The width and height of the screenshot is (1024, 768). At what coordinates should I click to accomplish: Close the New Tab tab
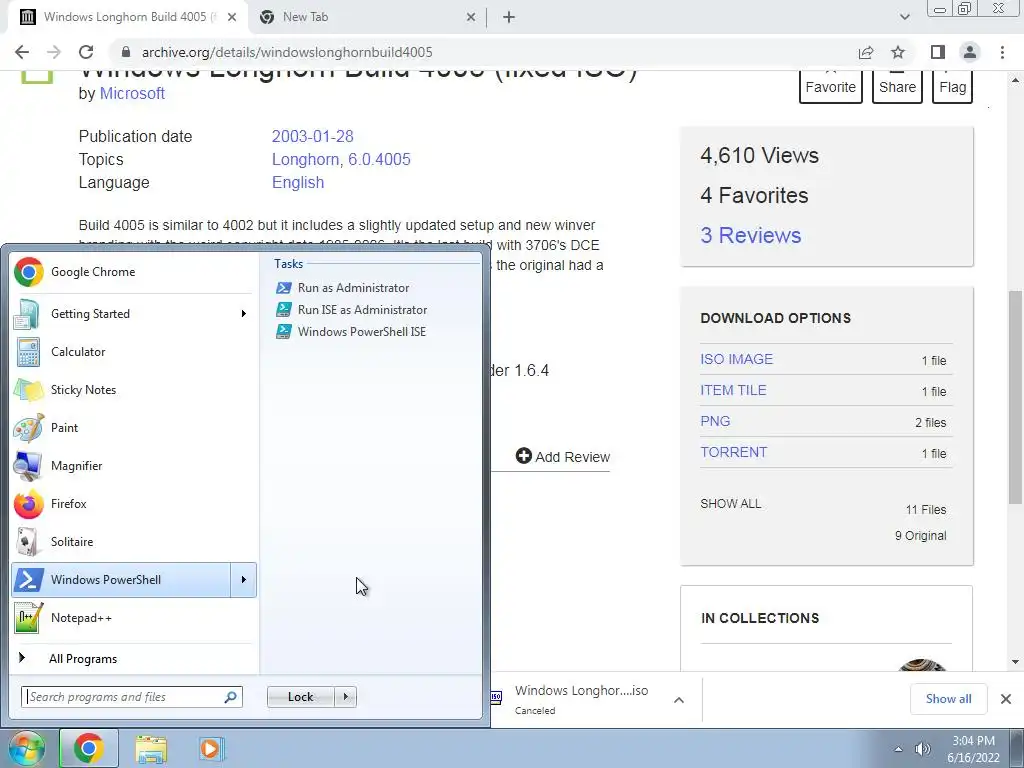click(471, 18)
